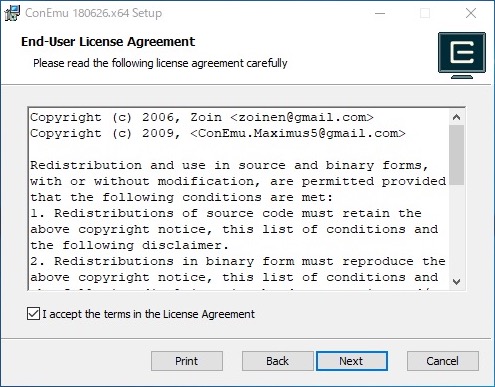Viewport: 495px width, 387px height.
Task: Proceed with the Next button
Action: (x=352, y=361)
